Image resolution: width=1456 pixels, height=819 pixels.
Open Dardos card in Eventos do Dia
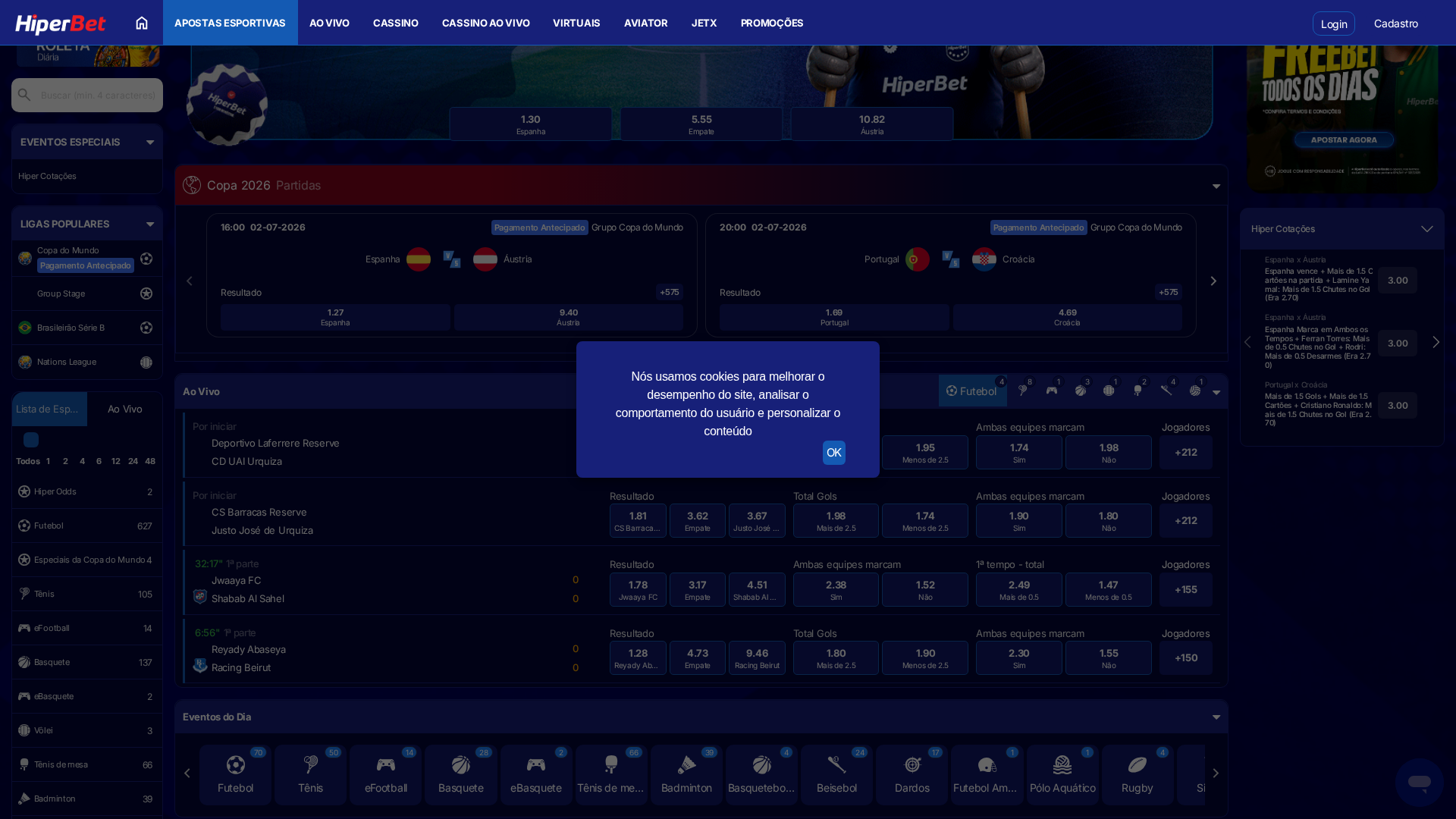(x=912, y=774)
